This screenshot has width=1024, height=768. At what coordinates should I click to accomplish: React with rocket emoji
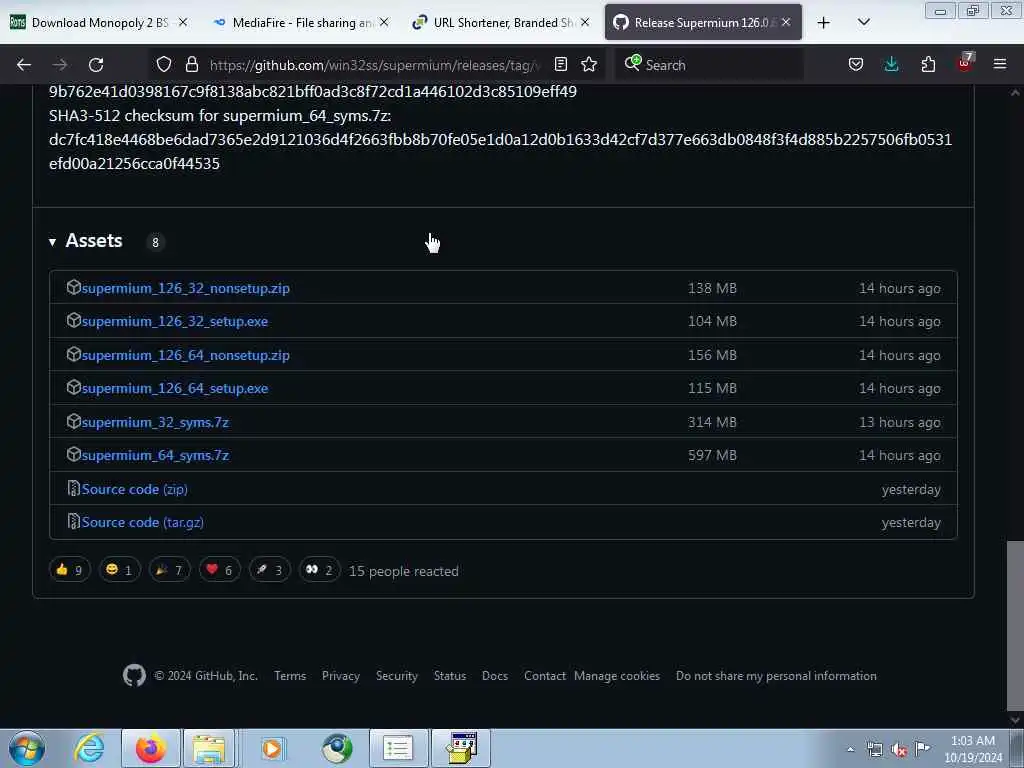coord(270,570)
